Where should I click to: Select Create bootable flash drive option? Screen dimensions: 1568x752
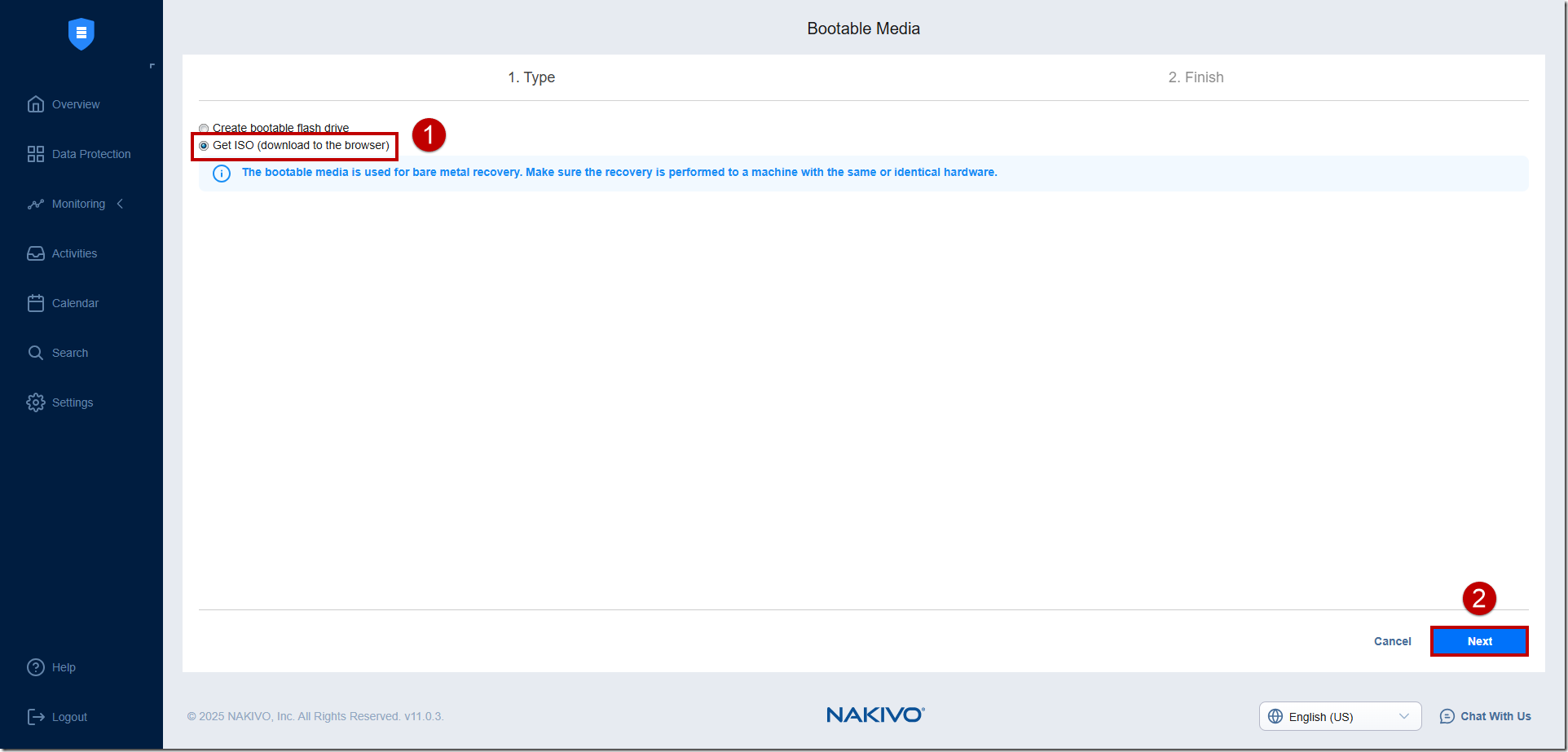pos(204,128)
